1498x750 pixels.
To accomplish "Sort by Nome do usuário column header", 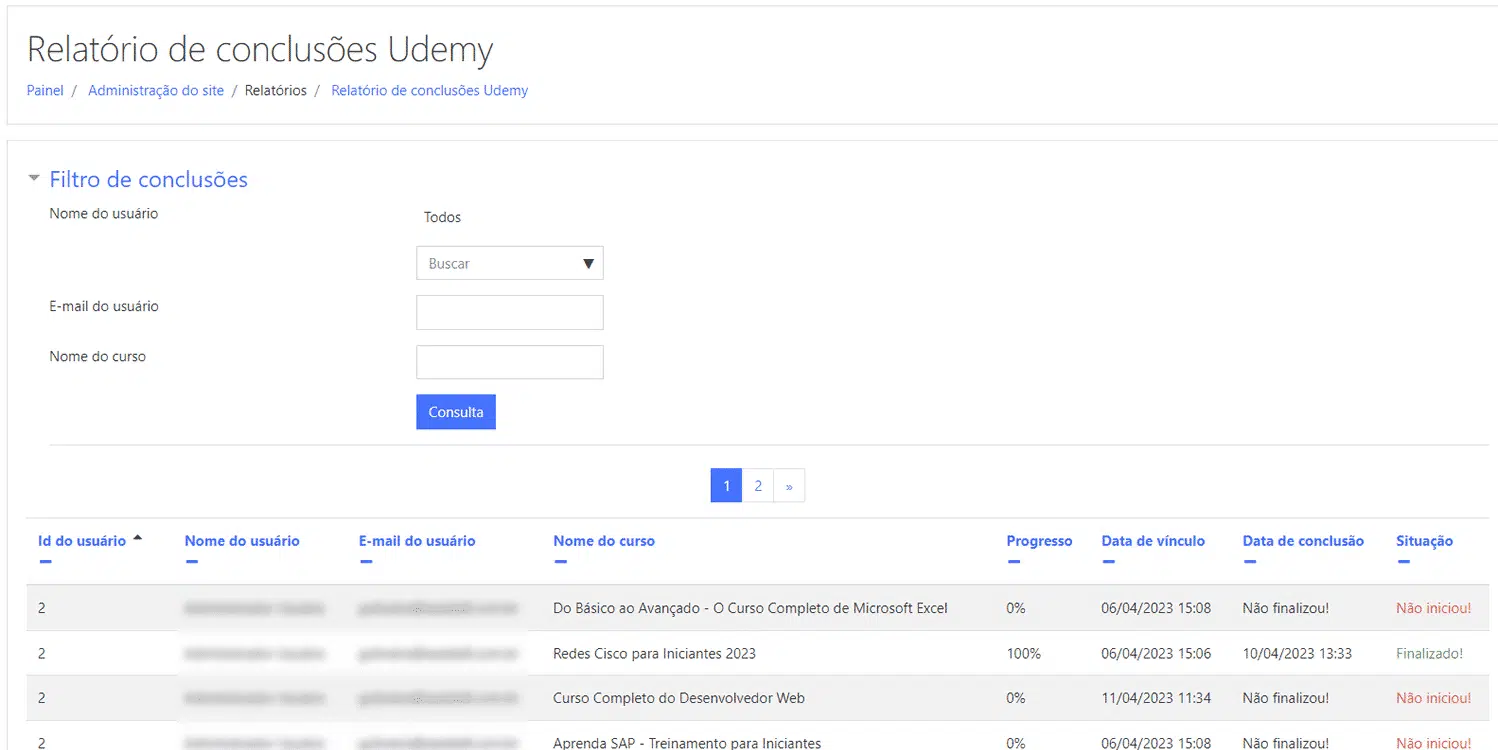I will (242, 541).
